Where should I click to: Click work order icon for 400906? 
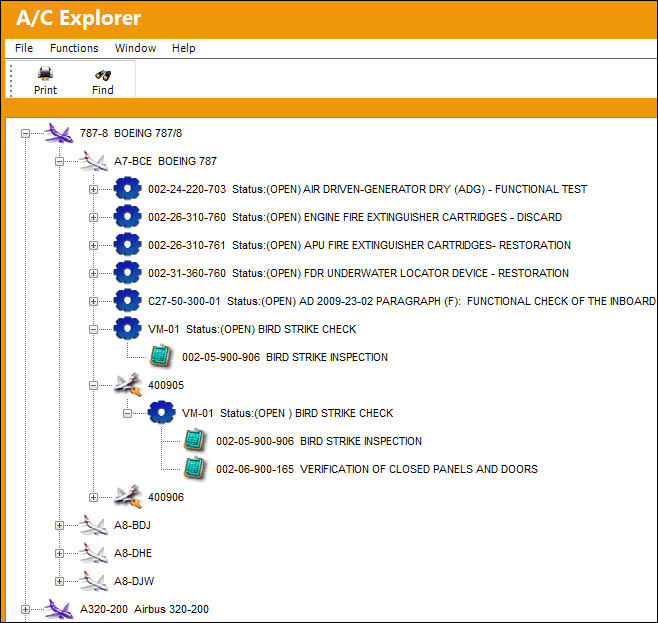[x=128, y=497]
